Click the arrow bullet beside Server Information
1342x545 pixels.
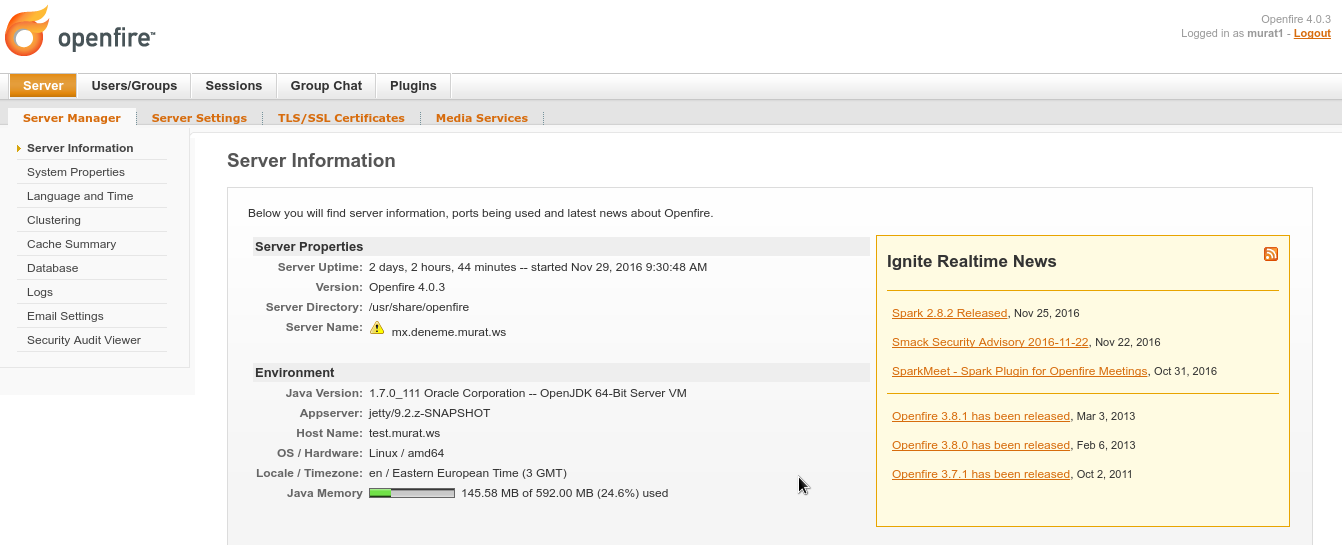coord(19,149)
